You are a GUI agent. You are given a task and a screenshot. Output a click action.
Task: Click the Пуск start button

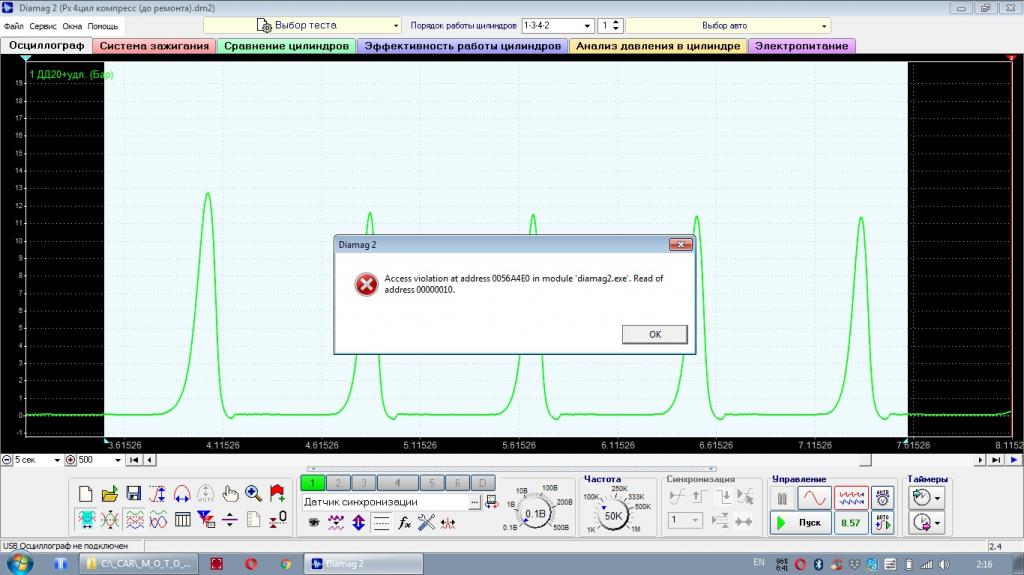coord(800,523)
